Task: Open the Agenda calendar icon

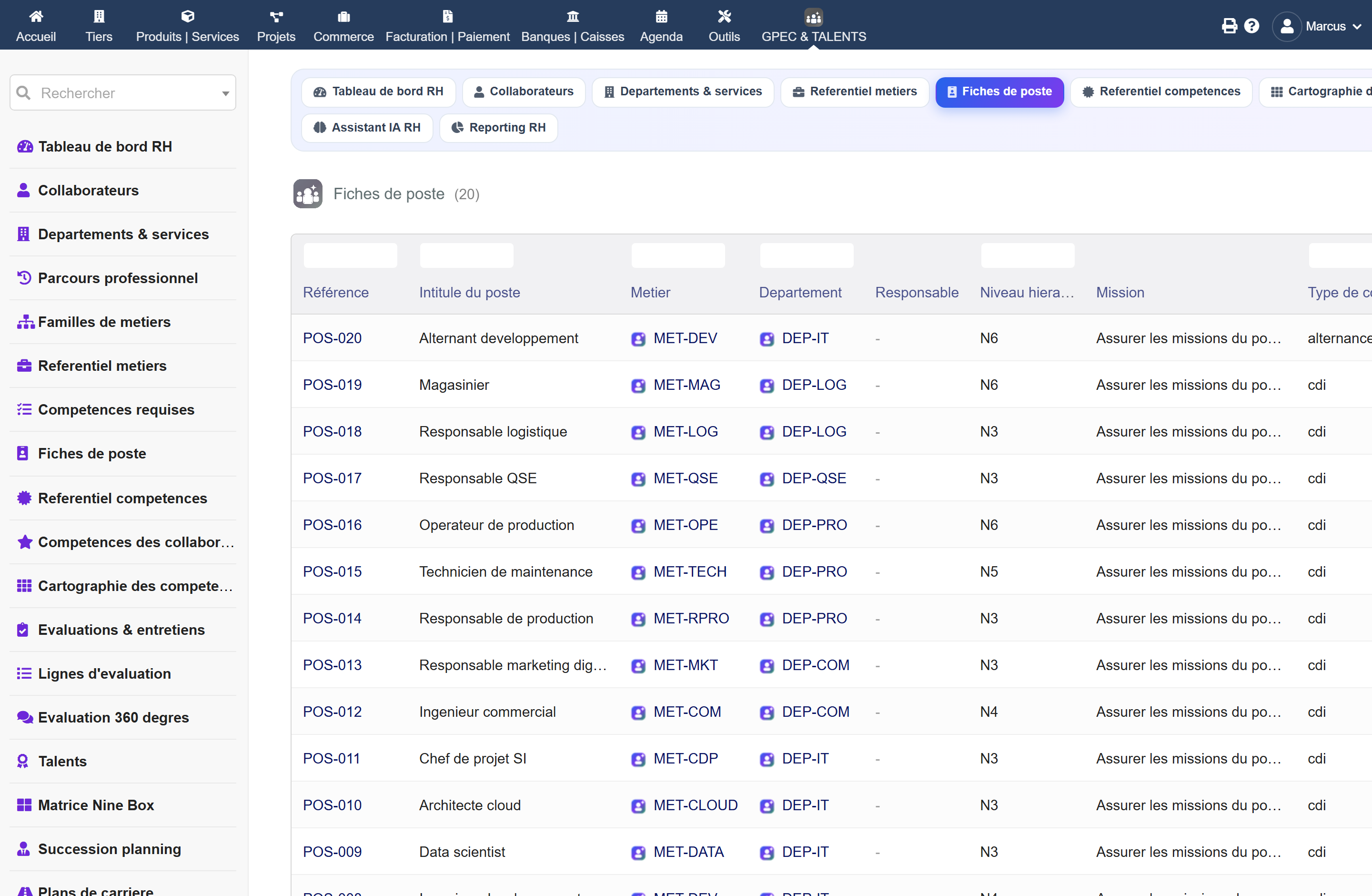Action: (661, 16)
